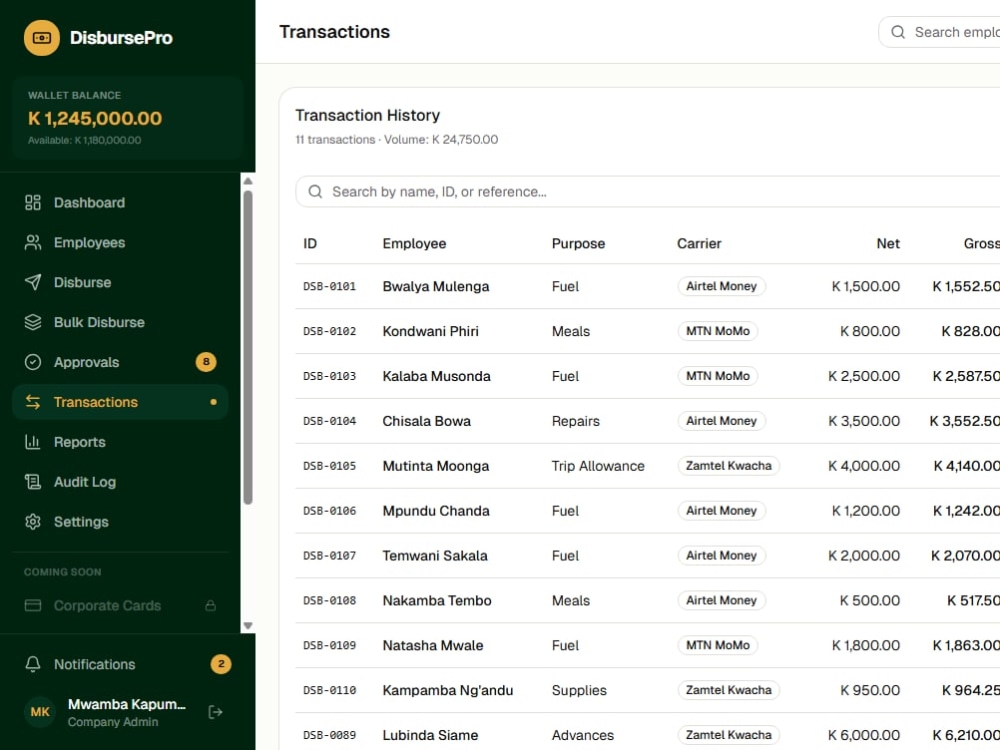The image size is (1000, 750).
Task: Click magnifier icon in top search bar
Action: pos(898,32)
